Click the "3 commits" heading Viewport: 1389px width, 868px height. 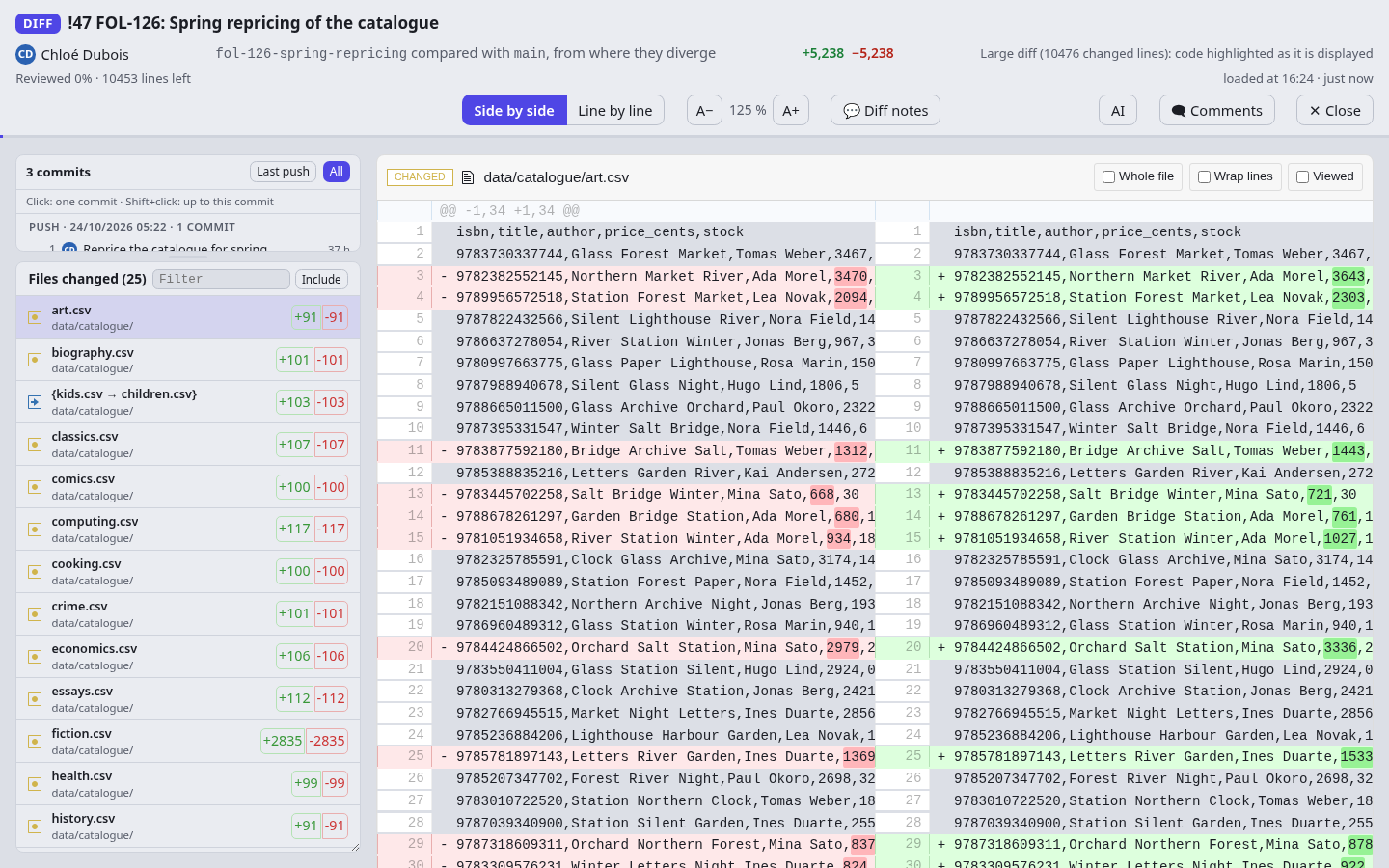(x=58, y=173)
